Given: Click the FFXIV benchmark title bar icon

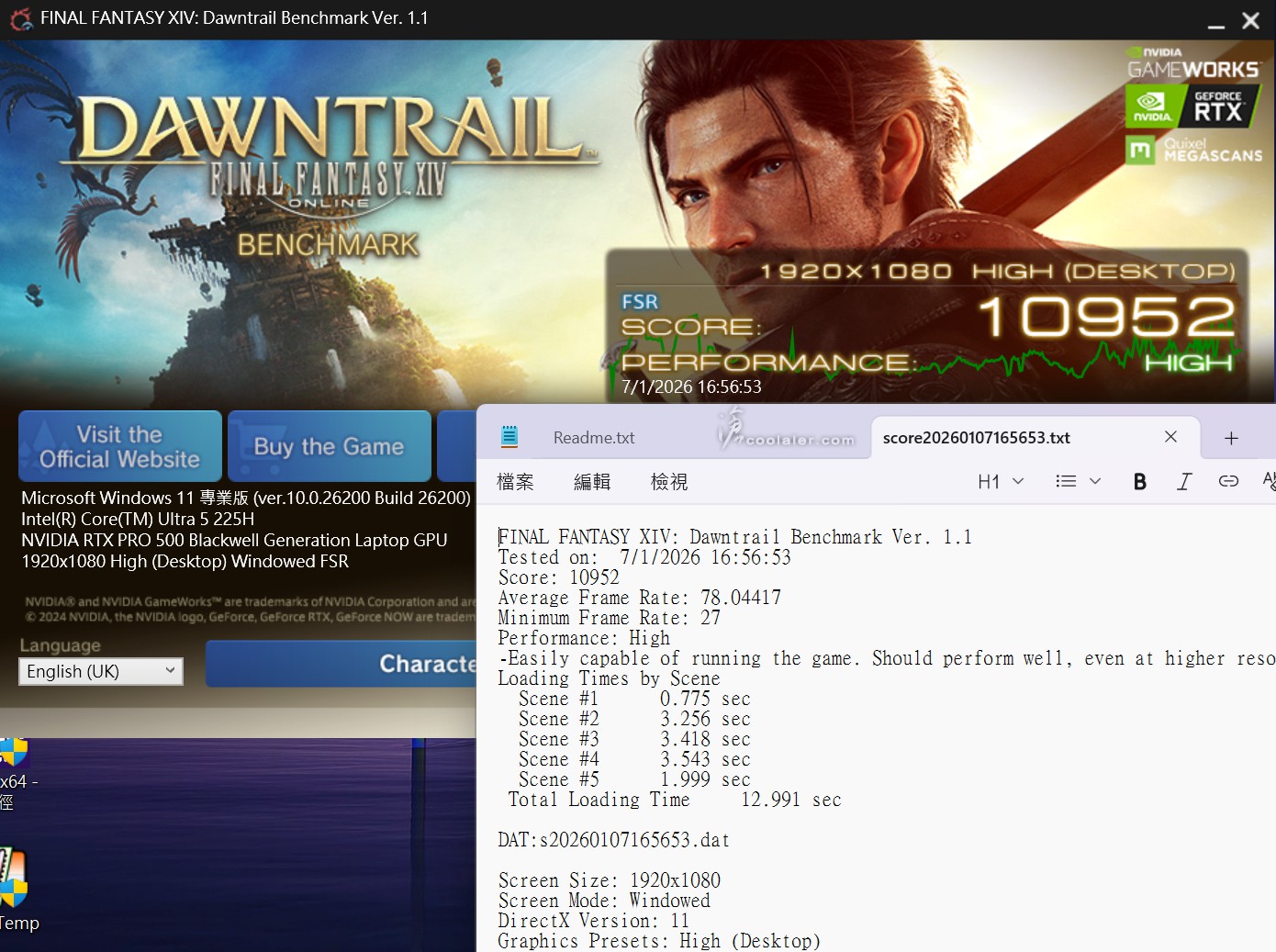Looking at the screenshot, I should (x=20, y=19).
